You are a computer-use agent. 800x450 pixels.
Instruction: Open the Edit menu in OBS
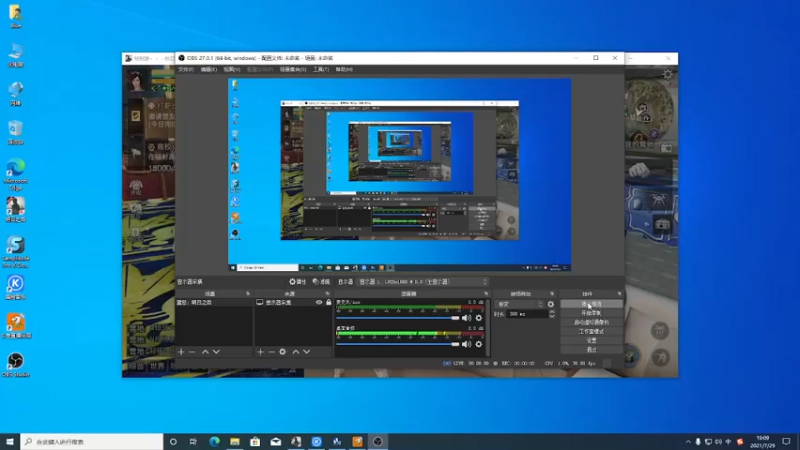[208, 69]
